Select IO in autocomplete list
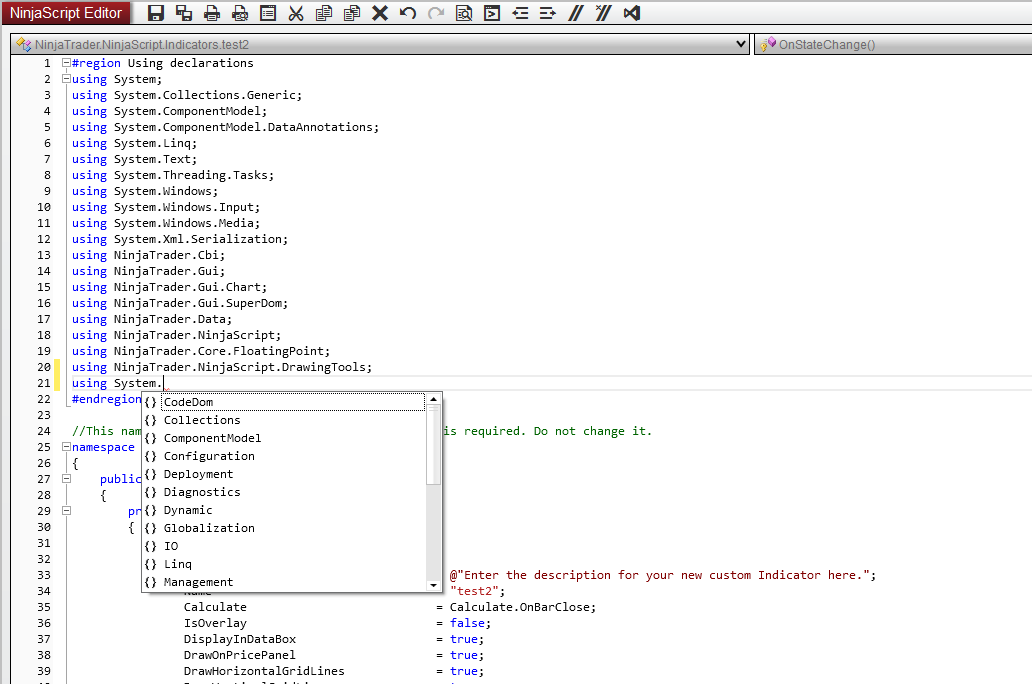Viewport: 1032px width, 684px height. [284, 546]
